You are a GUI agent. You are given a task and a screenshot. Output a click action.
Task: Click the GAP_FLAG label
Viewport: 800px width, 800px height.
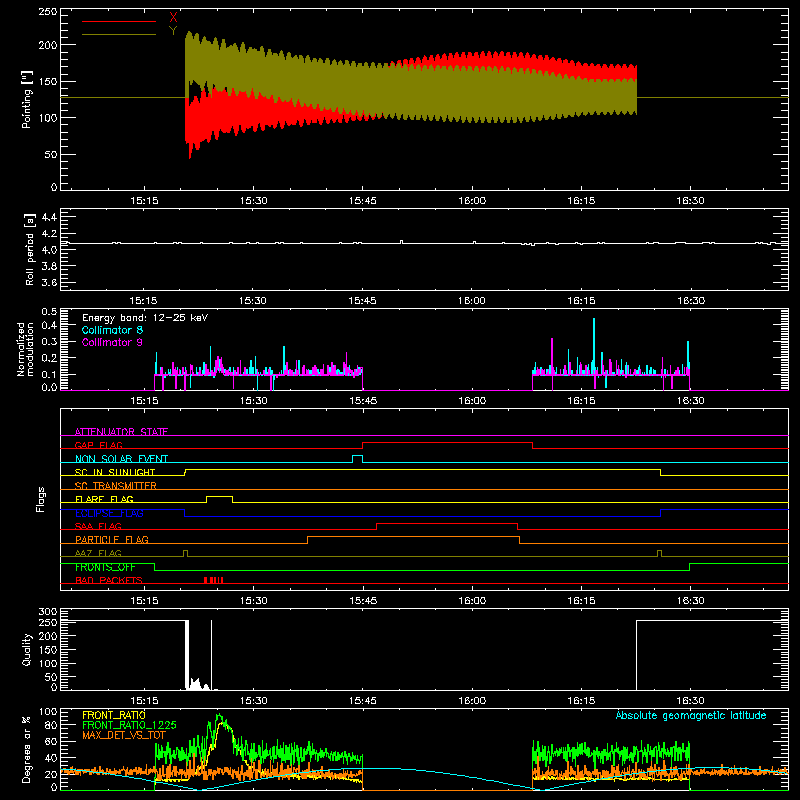click(98, 445)
